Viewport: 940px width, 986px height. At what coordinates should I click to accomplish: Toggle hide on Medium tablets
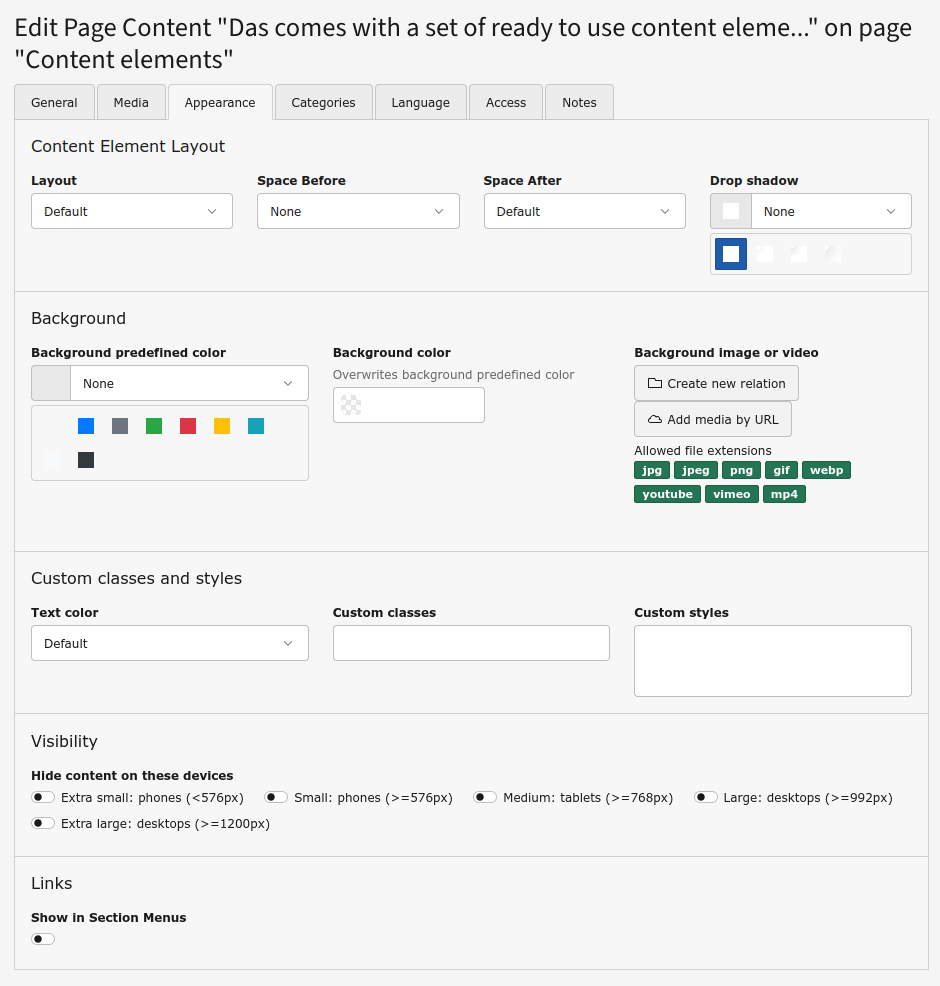[x=485, y=798]
